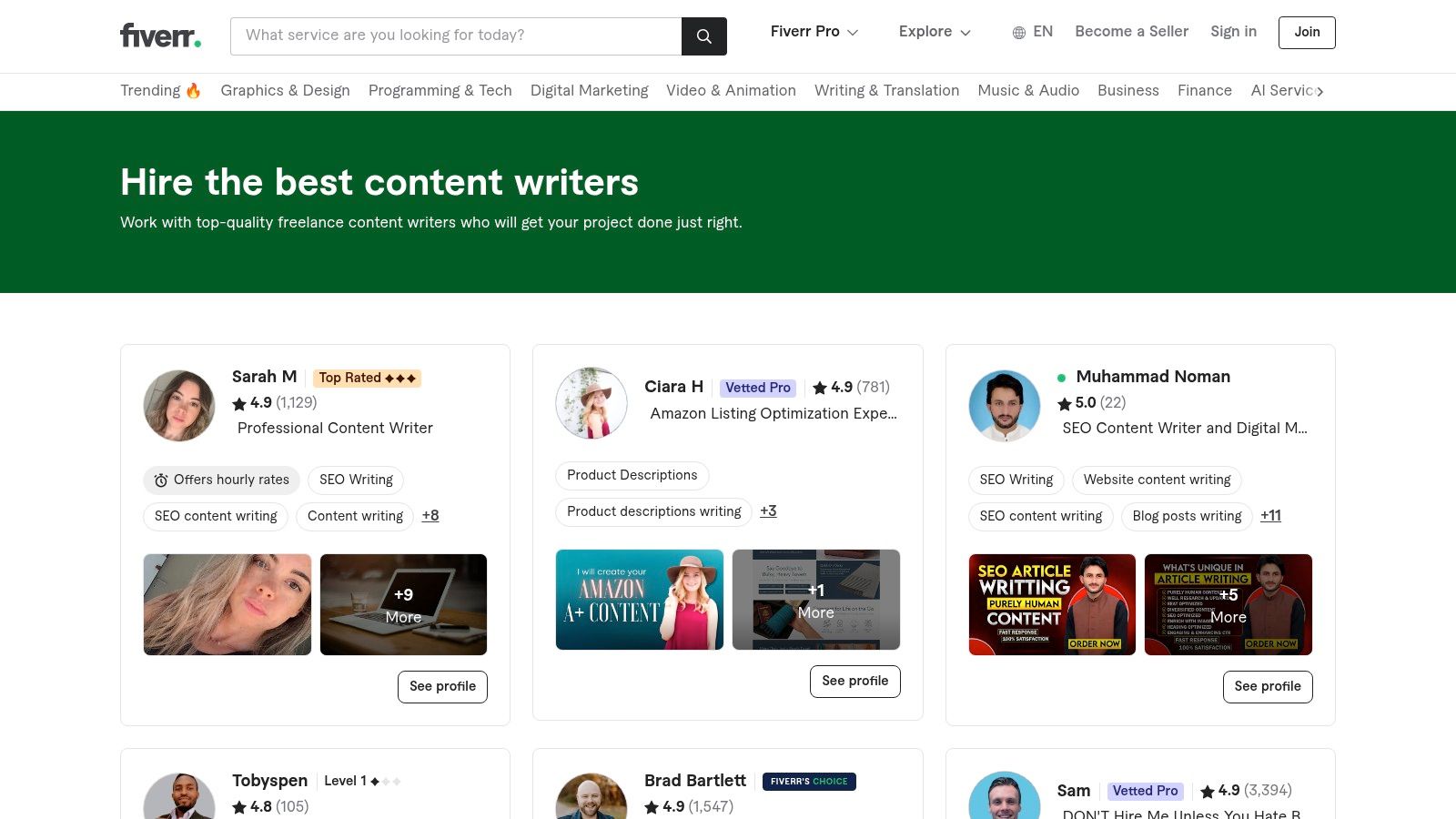Click See profile on Ciara H's card
The width and height of the screenshot is (1456, 819).
tap(854, 681)
